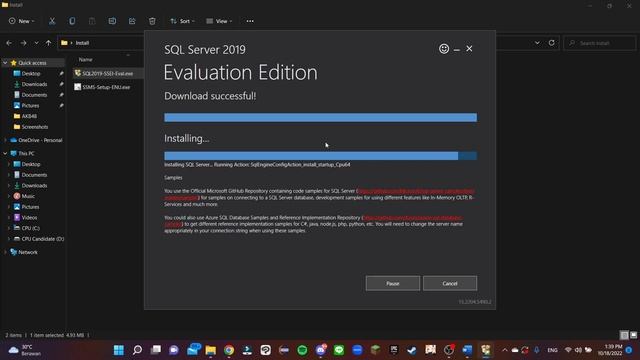Switch to large icons view layout toggle
Viewport: 640px width, 360px height.
pos(633,335)
